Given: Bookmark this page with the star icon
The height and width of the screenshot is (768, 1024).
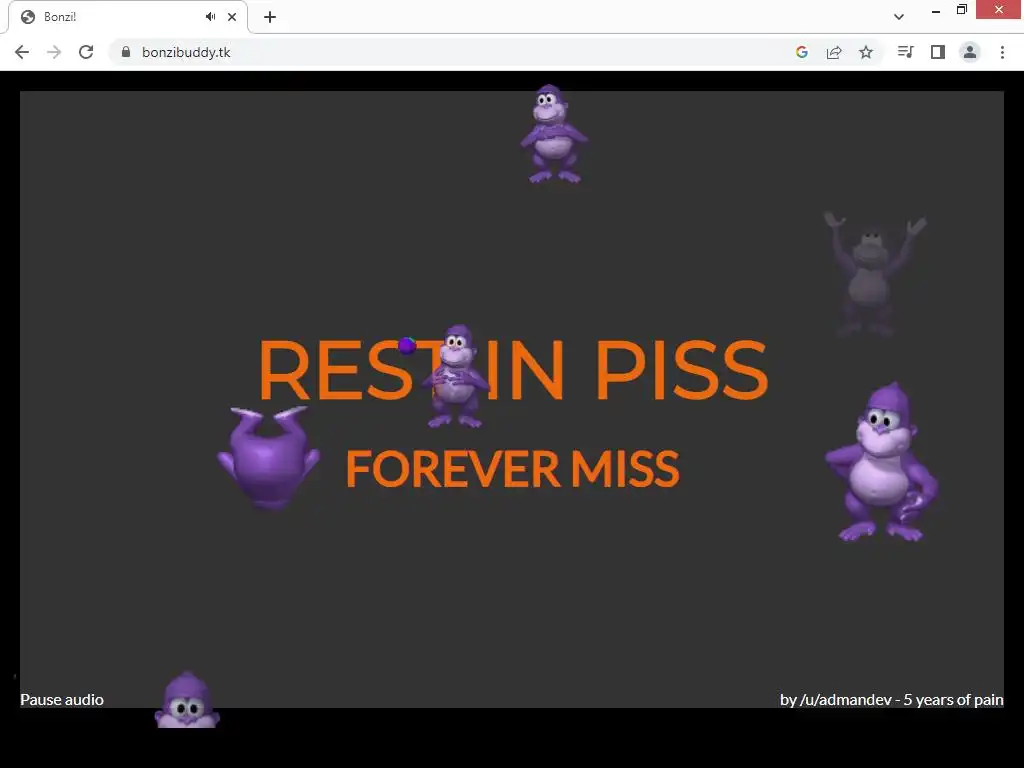Looking at the screenshot, I should [x=866, y=52].
